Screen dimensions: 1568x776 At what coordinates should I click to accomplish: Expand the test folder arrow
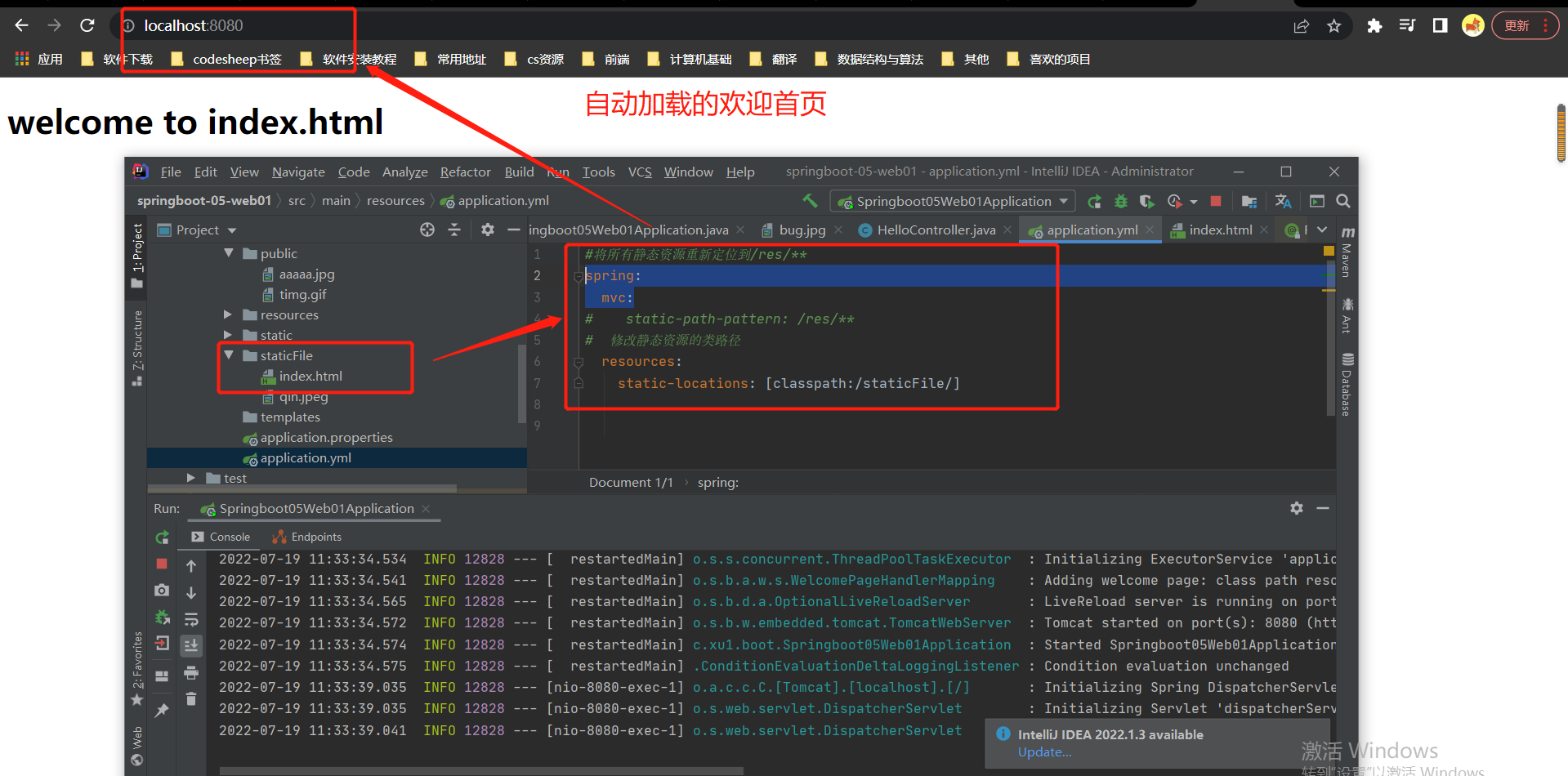point(190,478)
